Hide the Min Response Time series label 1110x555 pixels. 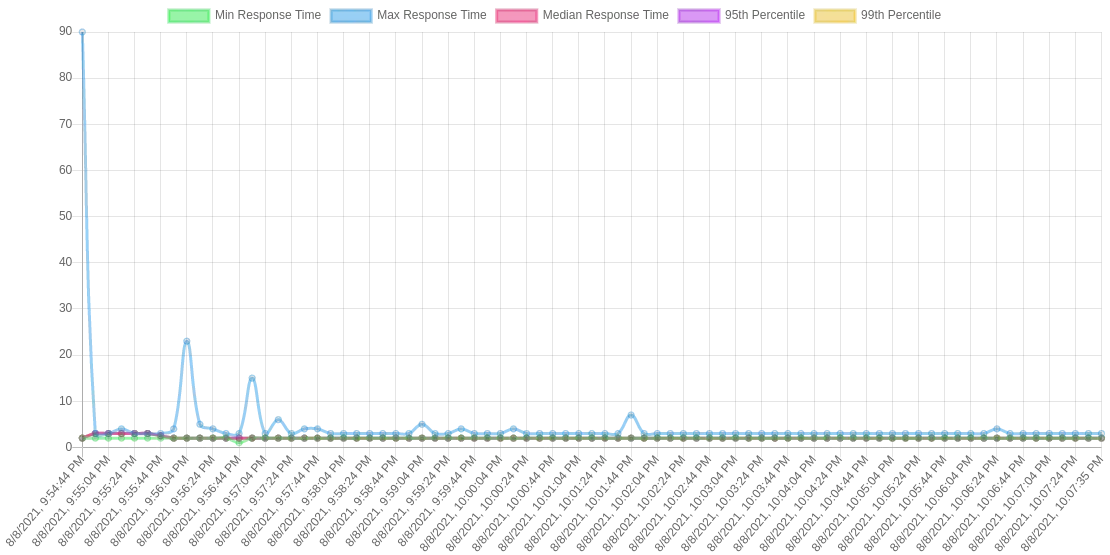click(268, 15)
